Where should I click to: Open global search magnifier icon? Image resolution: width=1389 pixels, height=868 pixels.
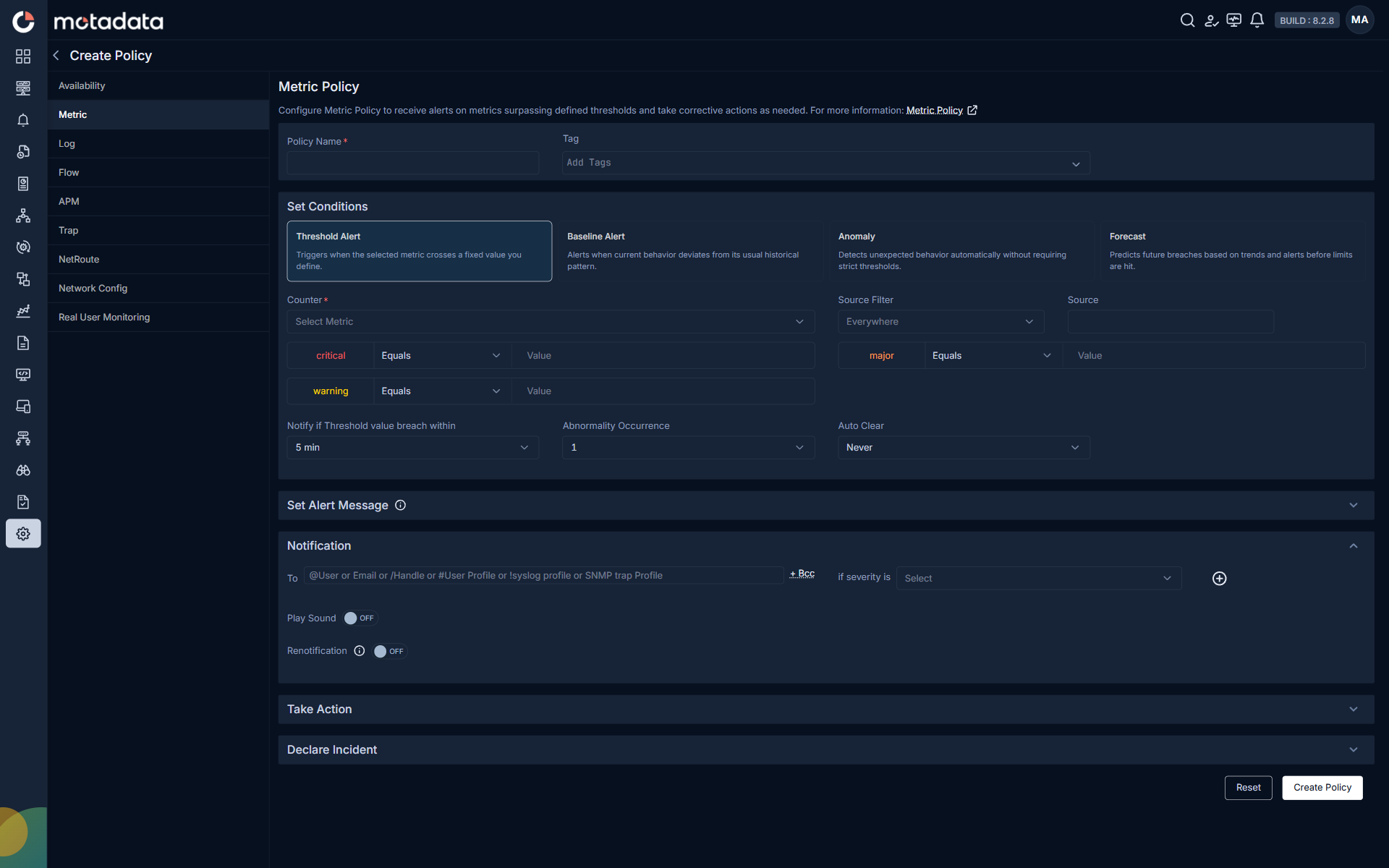click(1187, 20)
